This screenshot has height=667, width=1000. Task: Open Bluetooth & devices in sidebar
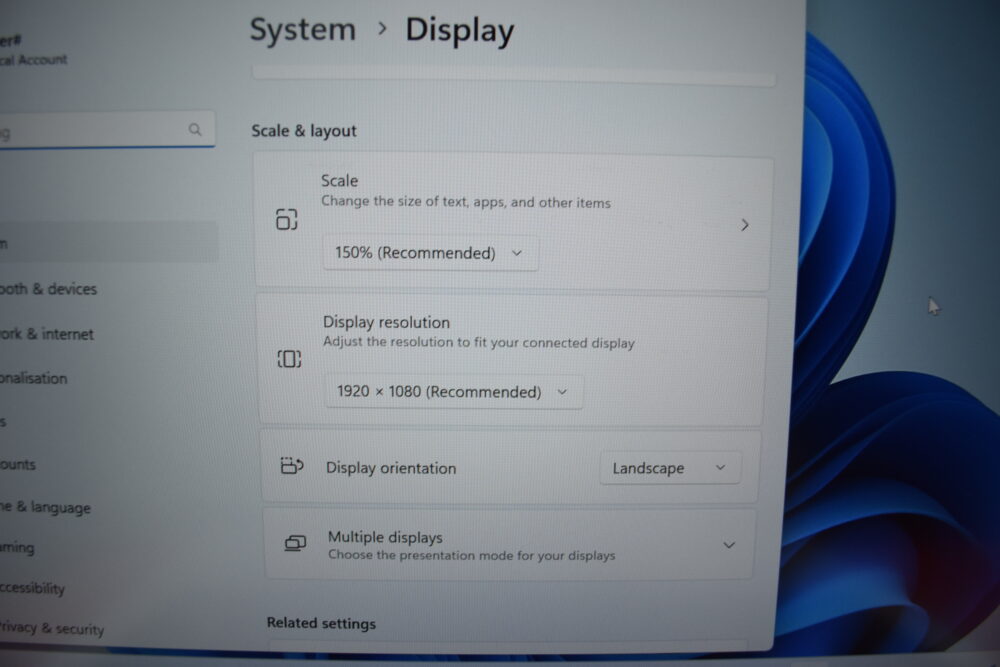click(48, 289)
